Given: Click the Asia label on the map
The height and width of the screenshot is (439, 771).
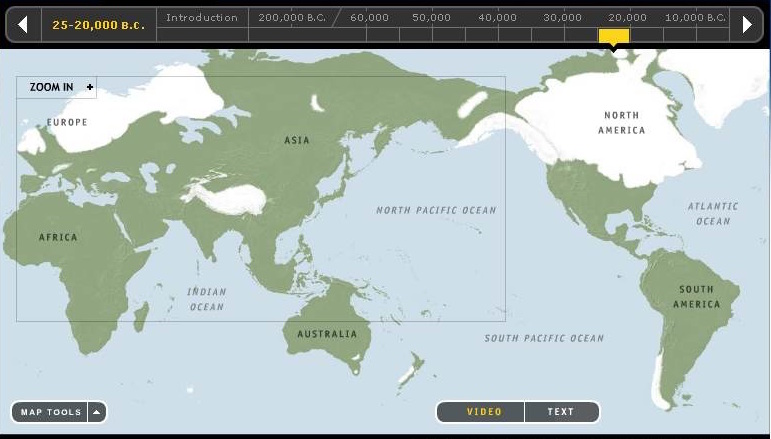Looking at the screenshot, I should pyautogui.click(x=297, y=140).
